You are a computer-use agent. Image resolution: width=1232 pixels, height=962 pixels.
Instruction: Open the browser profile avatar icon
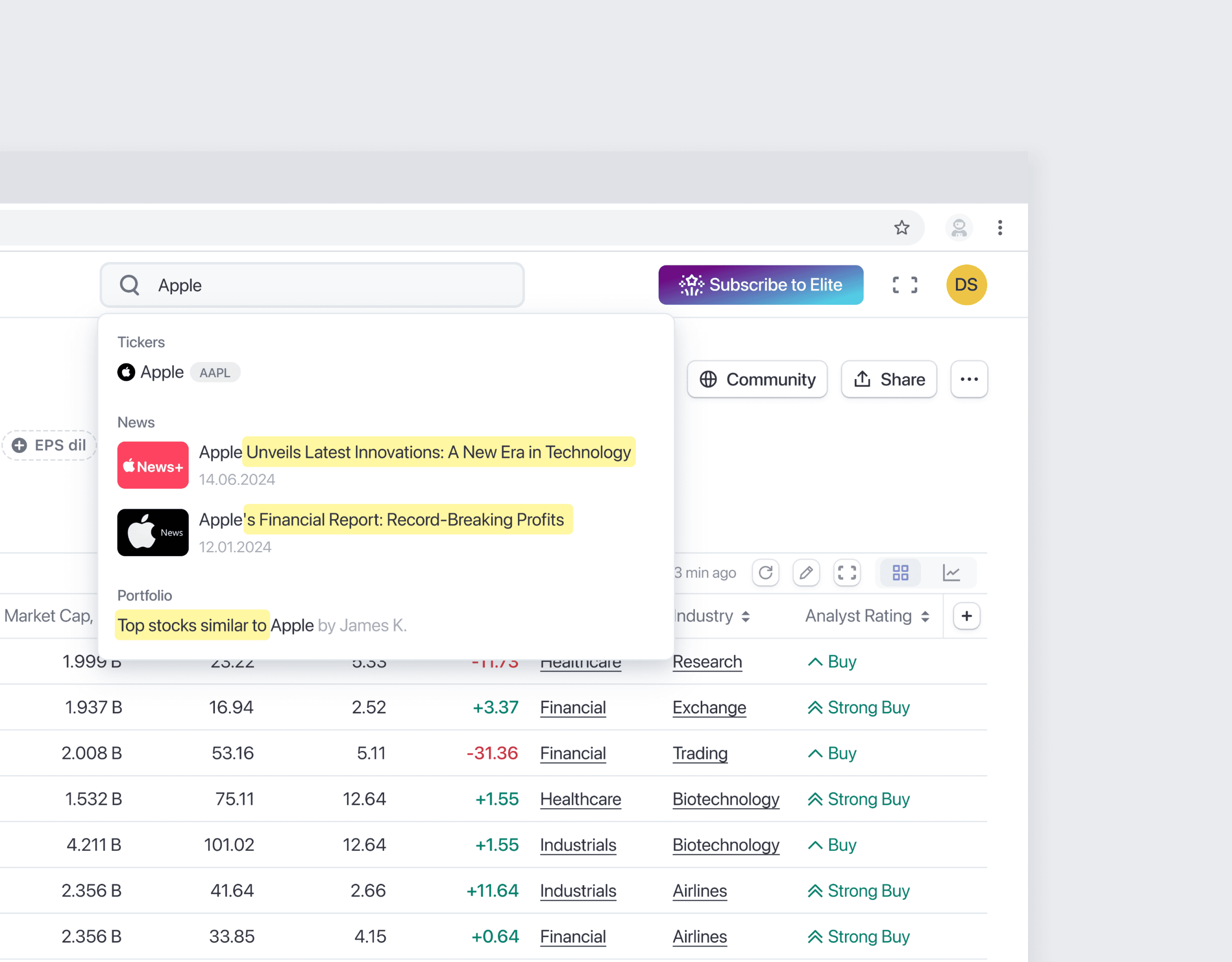pos(958,228)
